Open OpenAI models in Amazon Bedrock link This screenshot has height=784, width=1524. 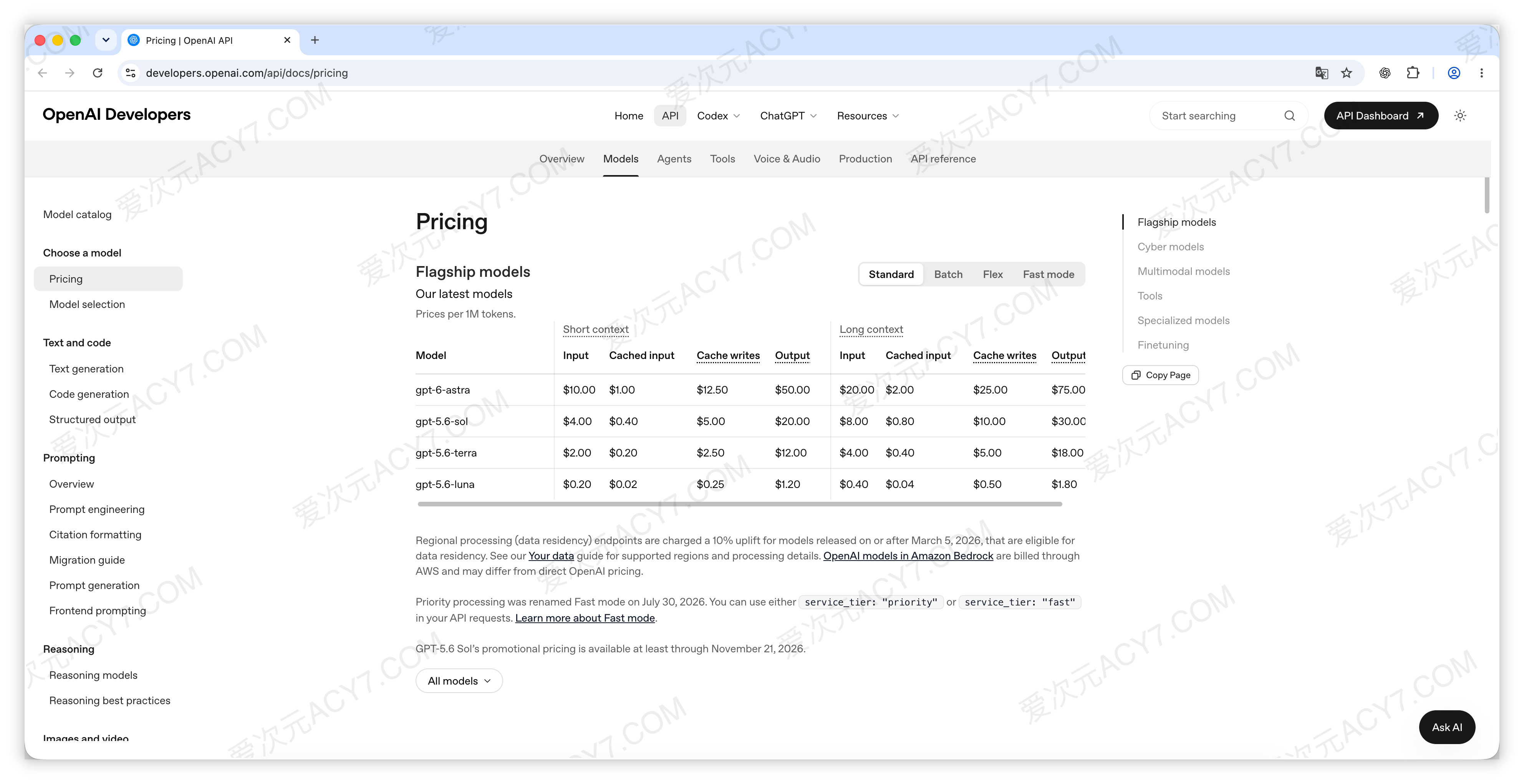tap(908, 556)
